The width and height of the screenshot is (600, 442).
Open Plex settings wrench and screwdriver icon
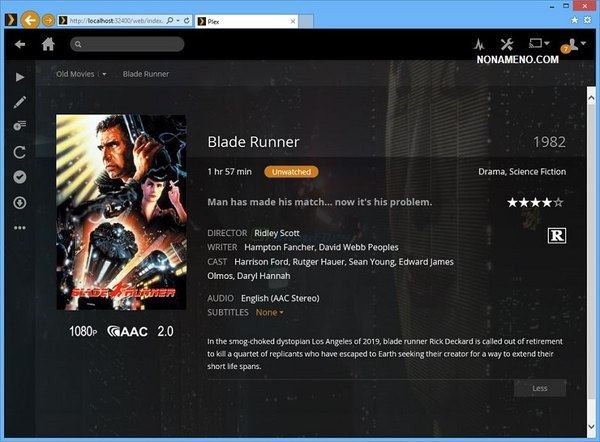[x=506, y=44]
